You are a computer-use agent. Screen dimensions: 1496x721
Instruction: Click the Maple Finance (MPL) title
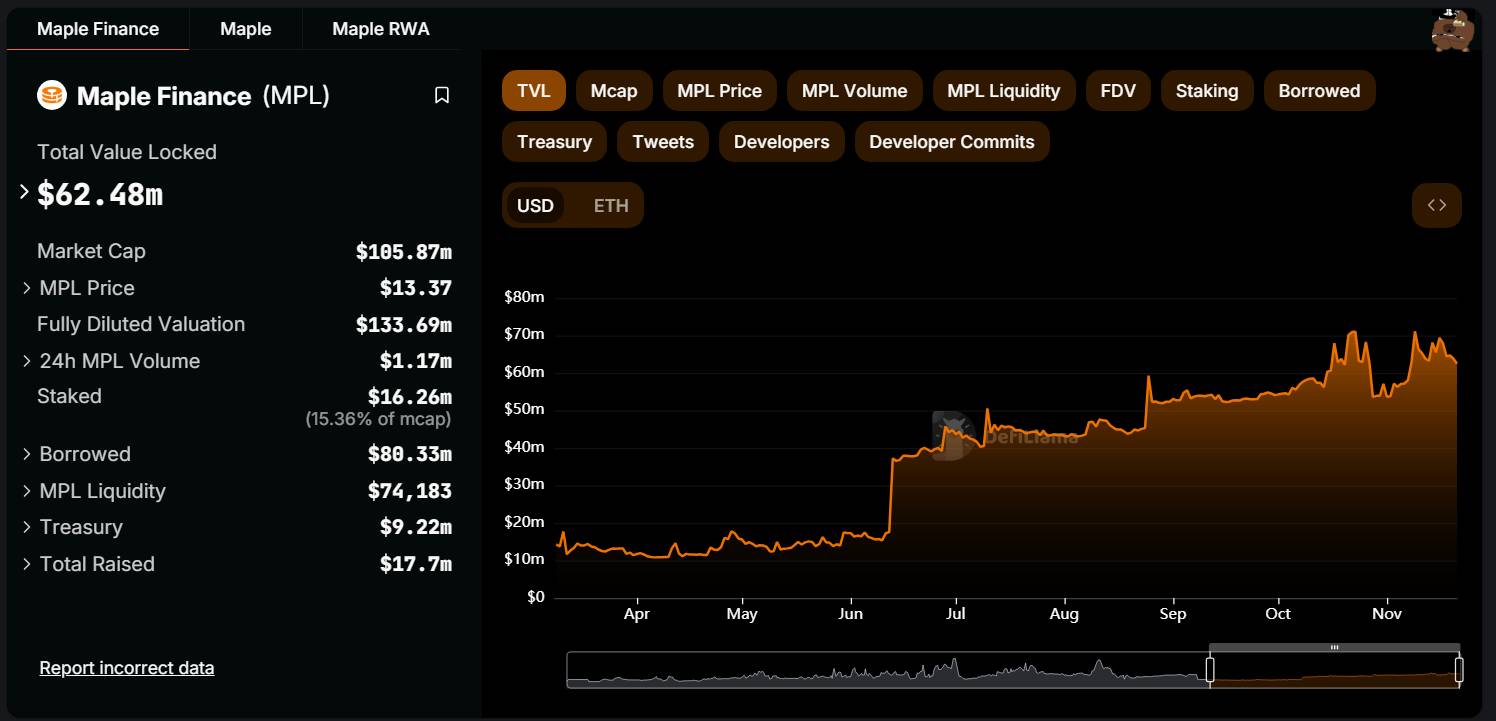[x=203, y=96]
